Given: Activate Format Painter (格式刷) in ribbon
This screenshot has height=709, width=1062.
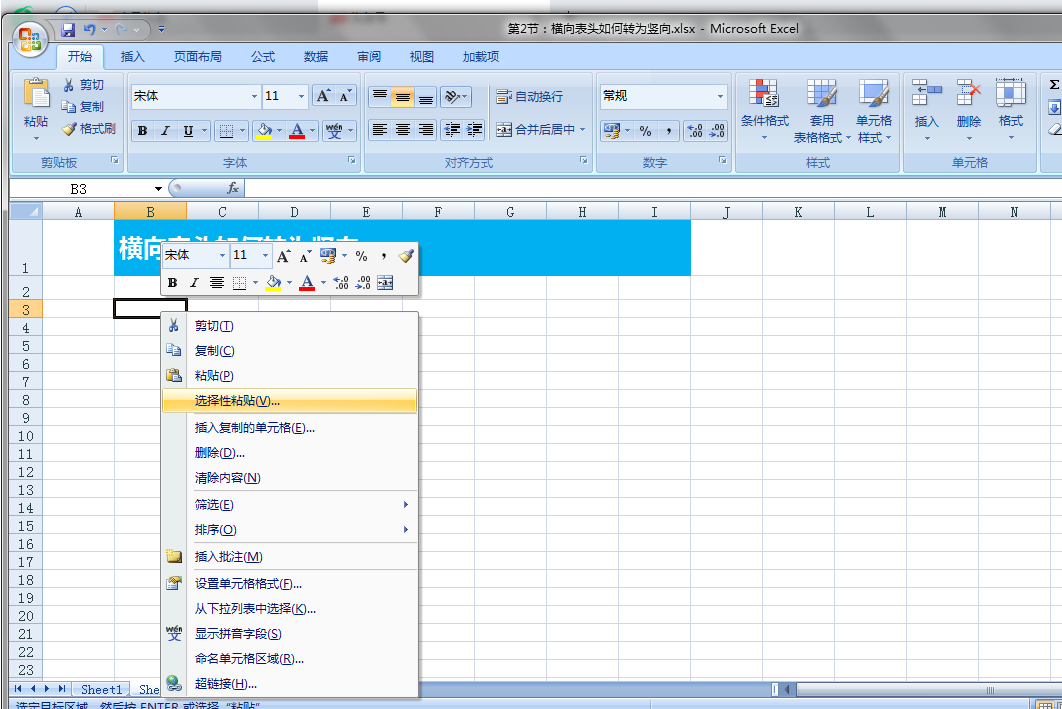Looking at the screenshot, I should 89,128.
